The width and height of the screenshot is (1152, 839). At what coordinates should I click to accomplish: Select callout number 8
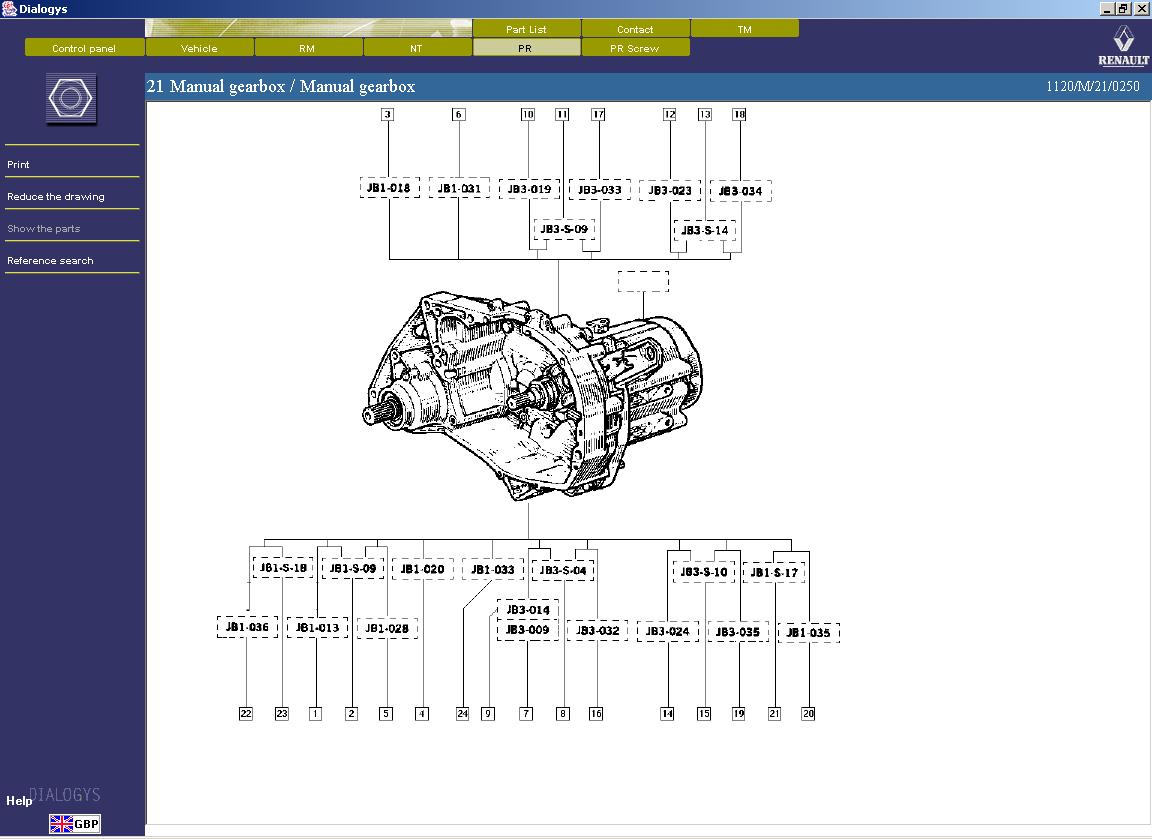[563, 713]
